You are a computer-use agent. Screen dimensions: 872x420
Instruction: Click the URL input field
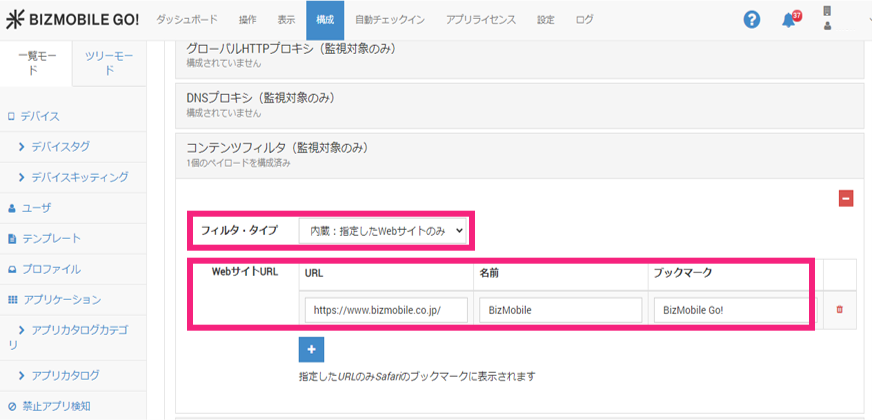point(387,310)
